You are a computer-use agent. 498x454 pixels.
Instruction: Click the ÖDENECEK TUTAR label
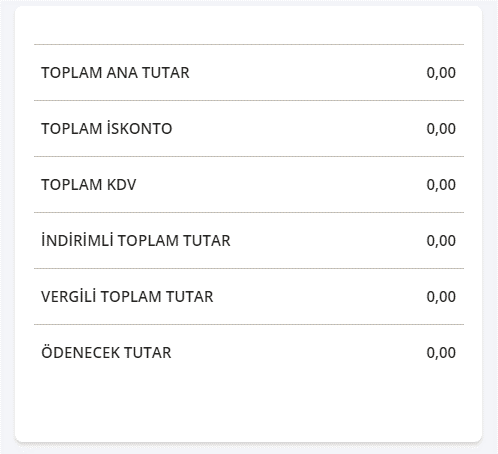coord(106,352)
